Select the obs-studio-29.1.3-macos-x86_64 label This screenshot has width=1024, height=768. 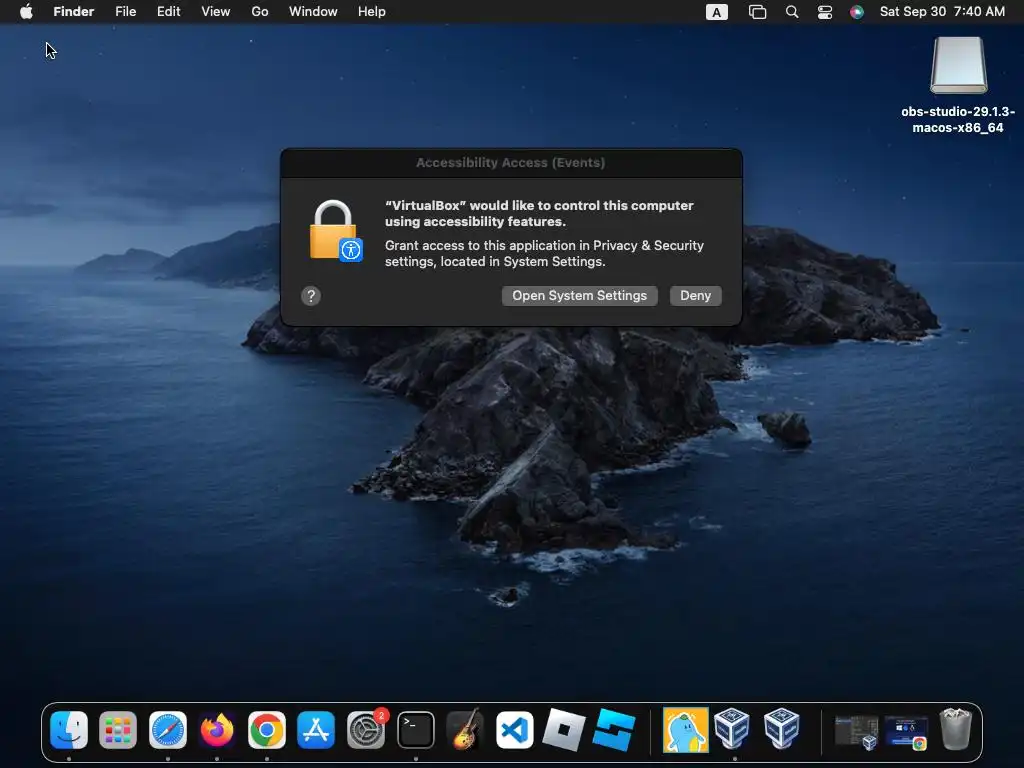(958, 120)
